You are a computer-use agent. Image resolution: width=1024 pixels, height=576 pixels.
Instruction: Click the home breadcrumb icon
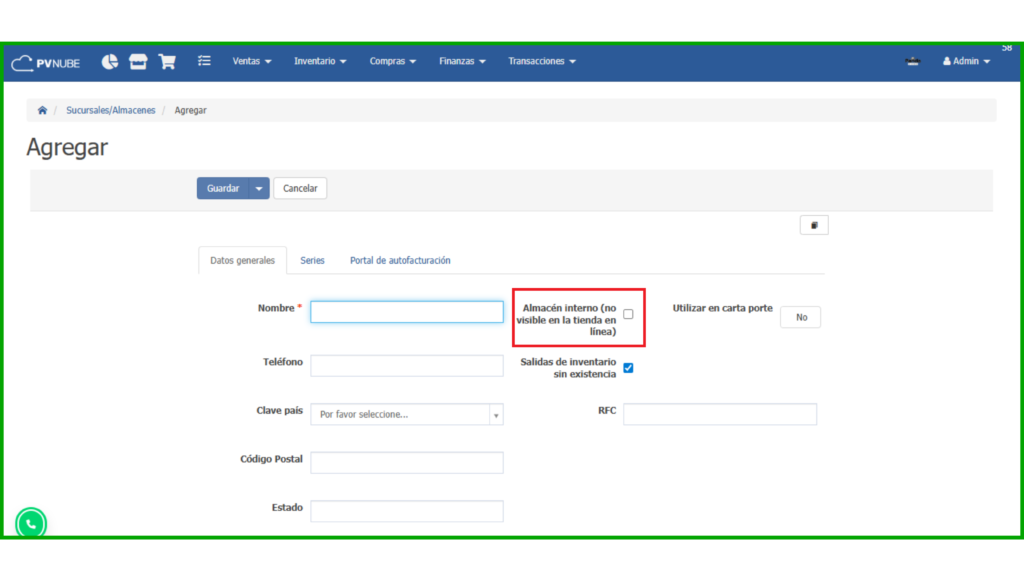coord(42,110)
